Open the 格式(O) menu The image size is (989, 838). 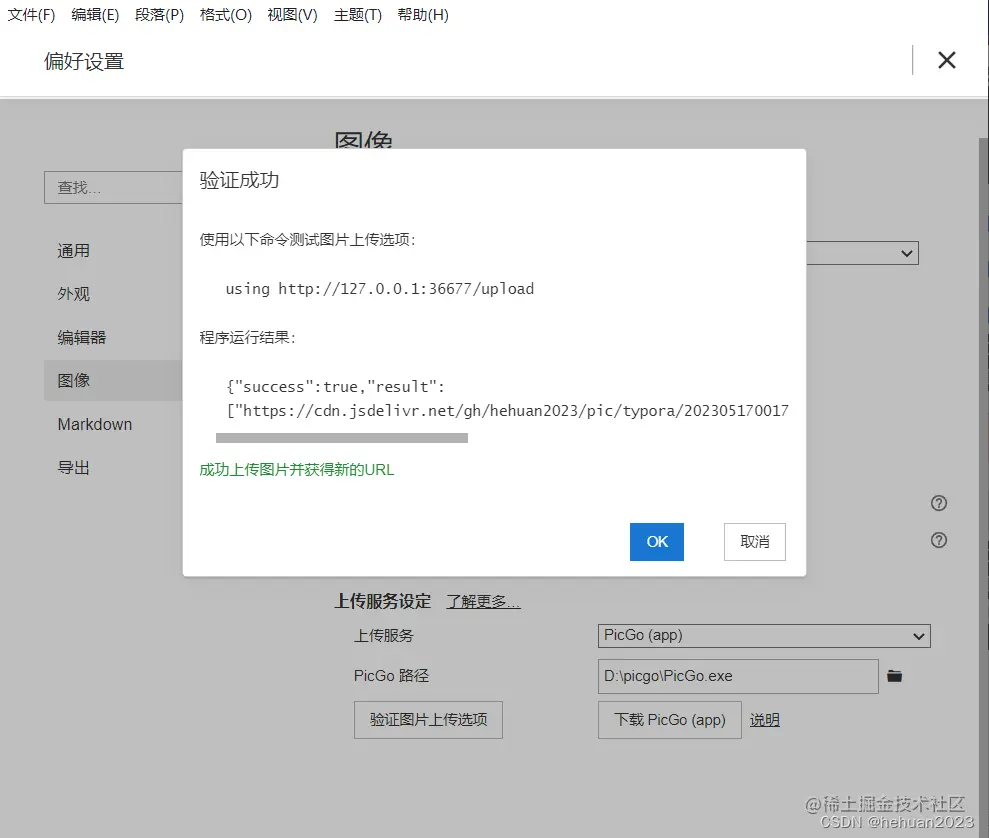click(225, 15)
